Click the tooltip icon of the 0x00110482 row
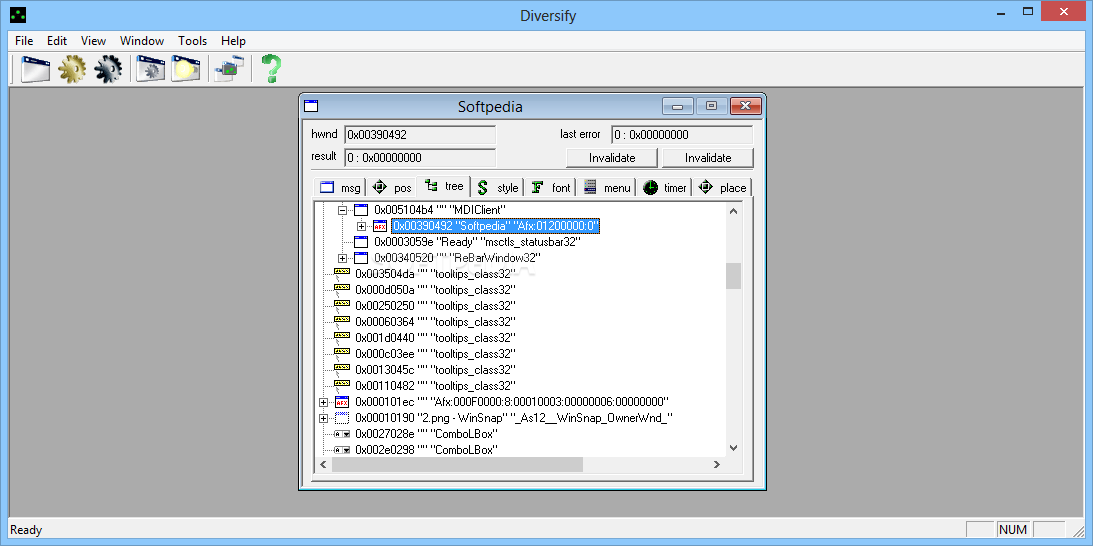 (342, 386)
